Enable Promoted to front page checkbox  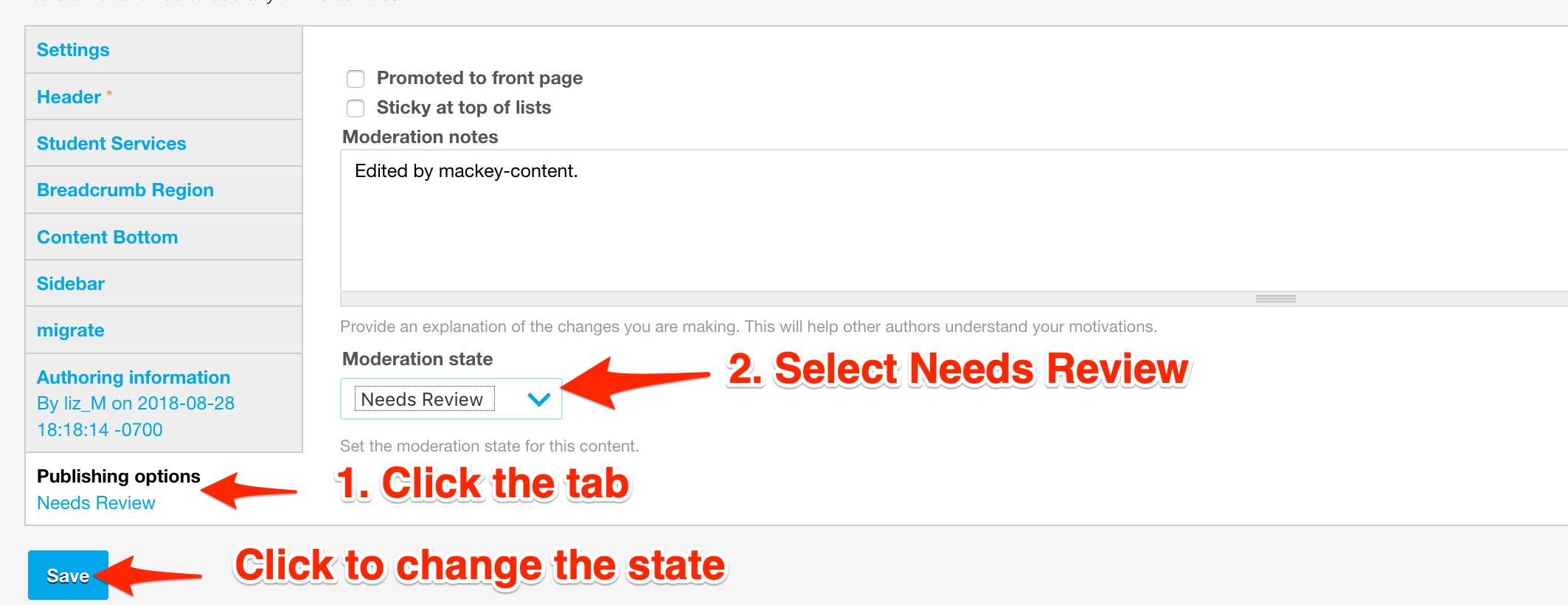point(355,79)
